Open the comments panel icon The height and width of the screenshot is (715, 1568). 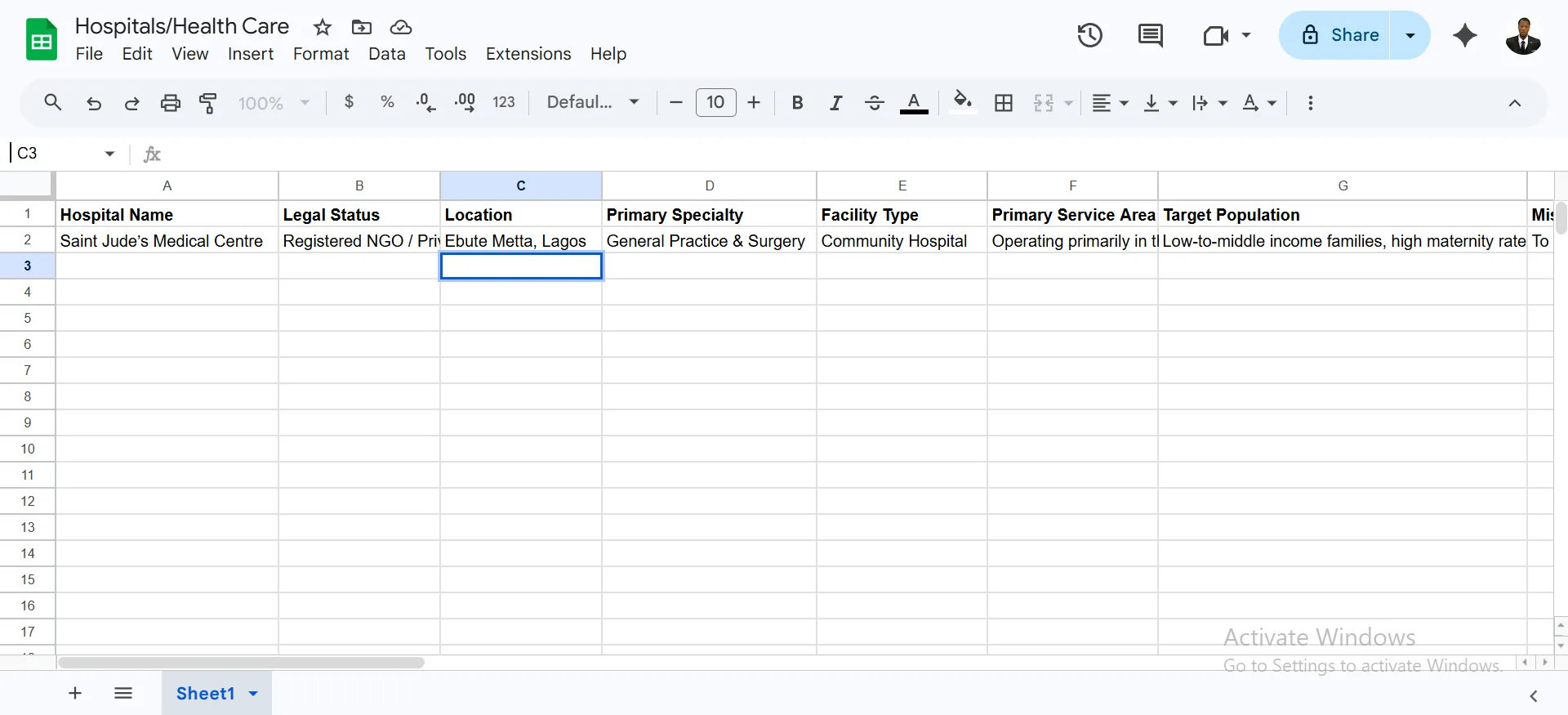pyautogui.click(x=1150, y=35)
